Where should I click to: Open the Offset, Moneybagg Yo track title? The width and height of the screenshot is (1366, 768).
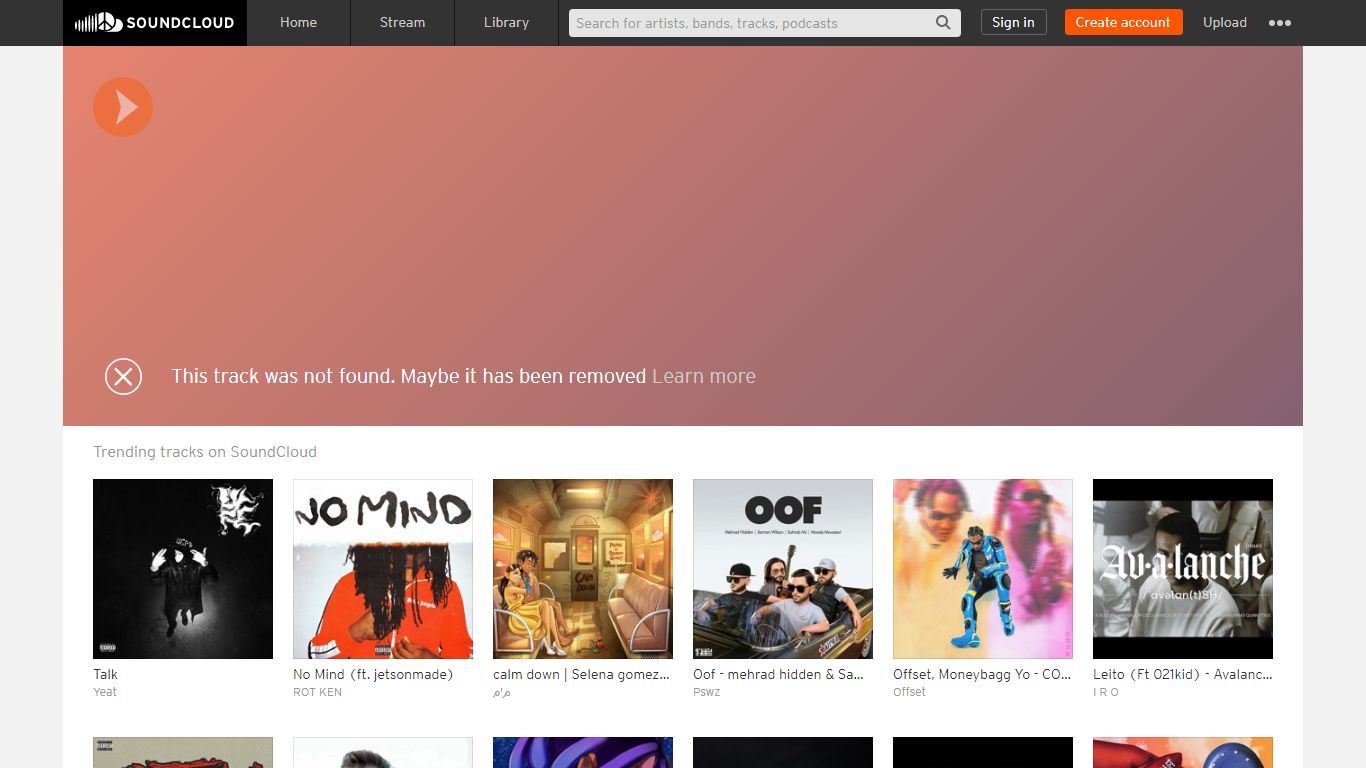tap(982, 674)
